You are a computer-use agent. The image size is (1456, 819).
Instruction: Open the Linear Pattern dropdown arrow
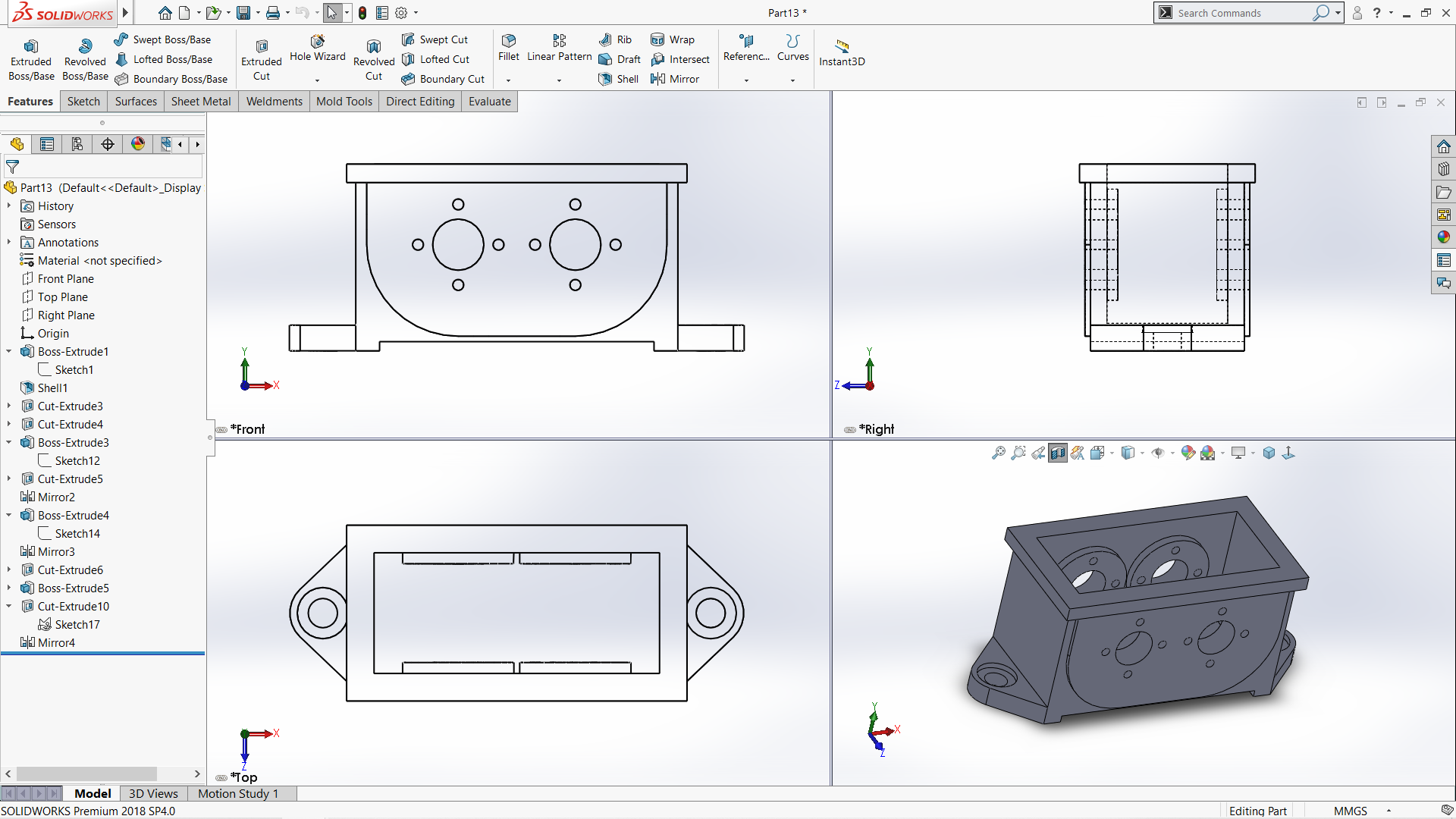(x=560, y=80)
